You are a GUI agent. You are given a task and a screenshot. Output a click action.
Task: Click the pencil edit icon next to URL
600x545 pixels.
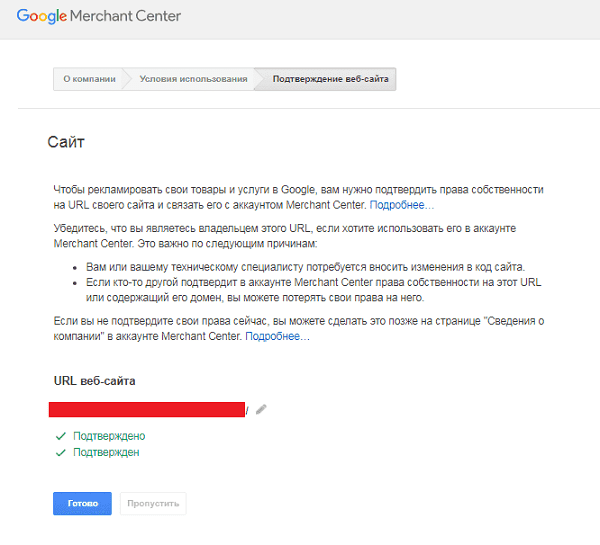click(261, 410)
